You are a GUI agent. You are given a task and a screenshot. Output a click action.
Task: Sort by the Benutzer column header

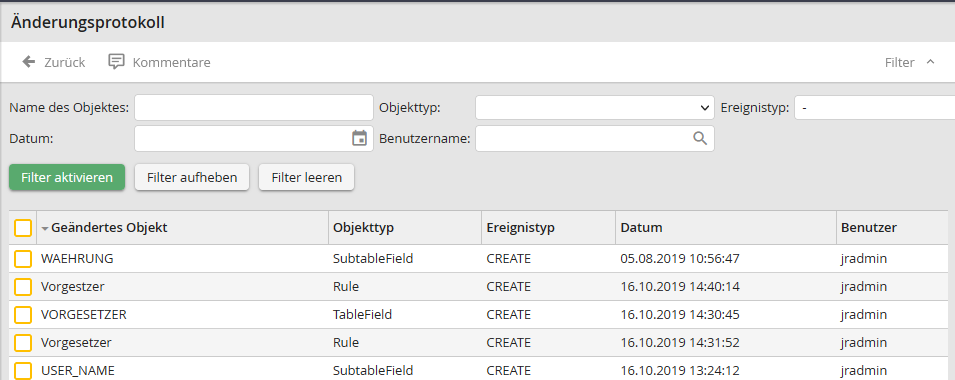click(x=869, y=228)
